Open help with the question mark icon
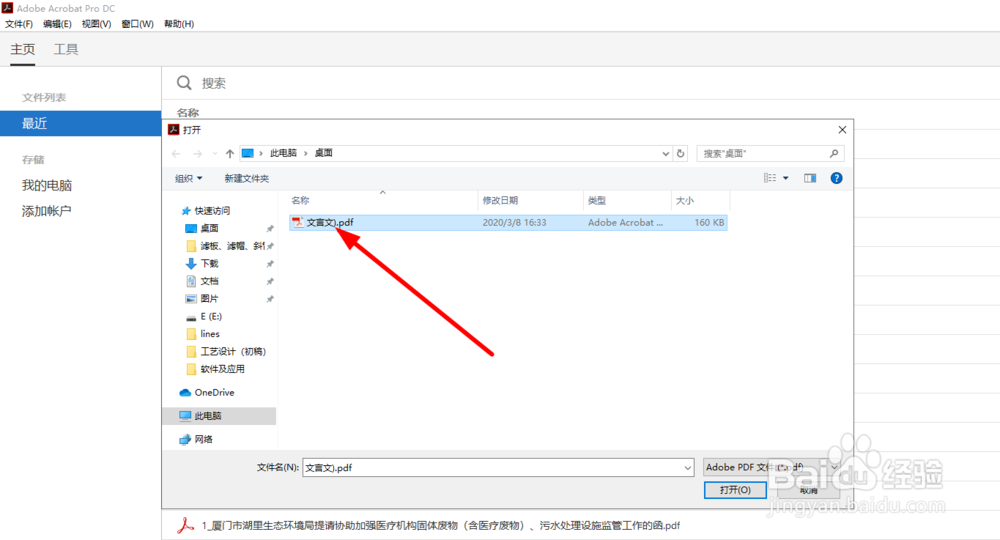This screenshot has height=540, width=1000. [836, 178]
